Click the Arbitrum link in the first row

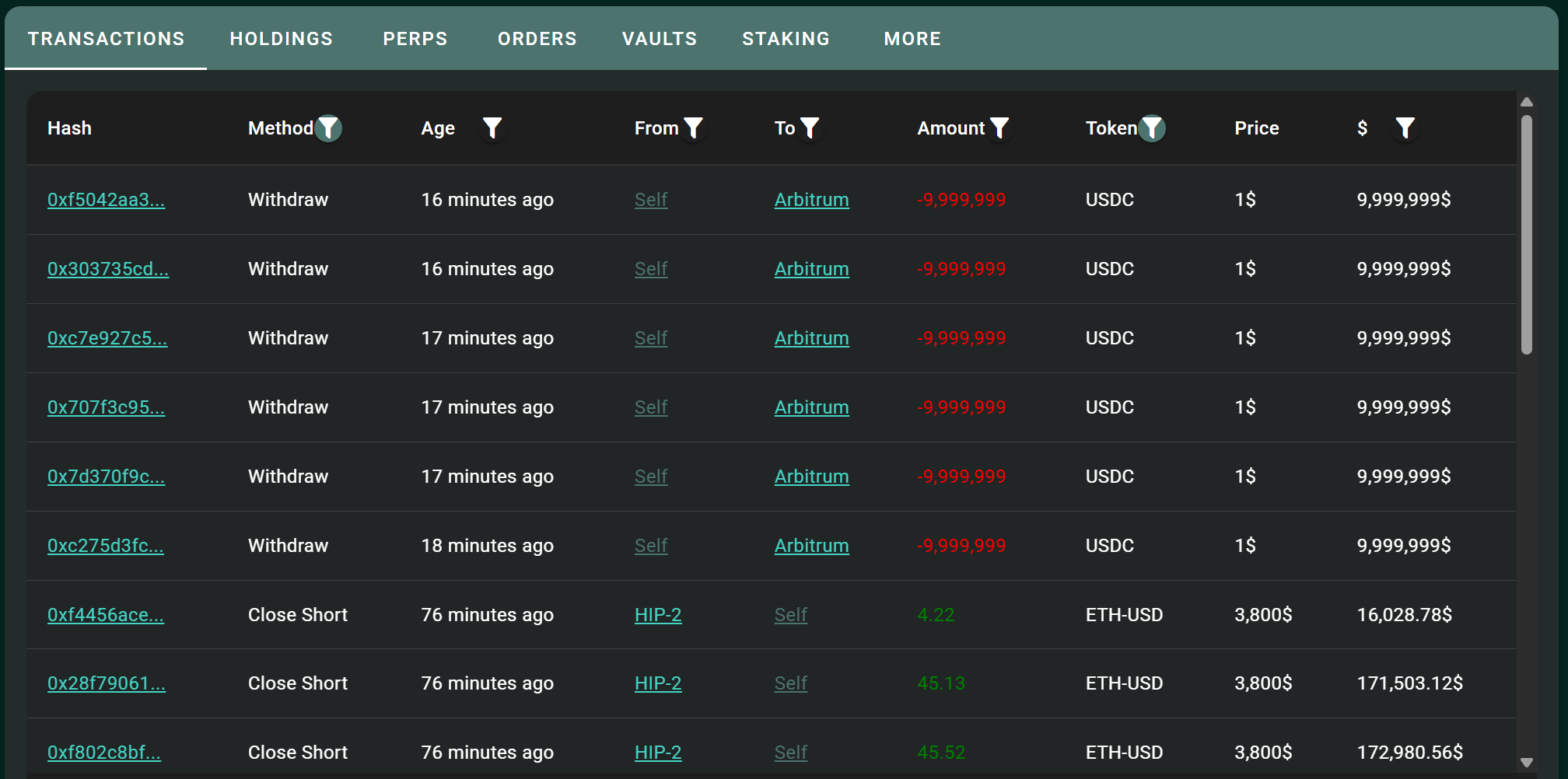click(x=811, y=200)
